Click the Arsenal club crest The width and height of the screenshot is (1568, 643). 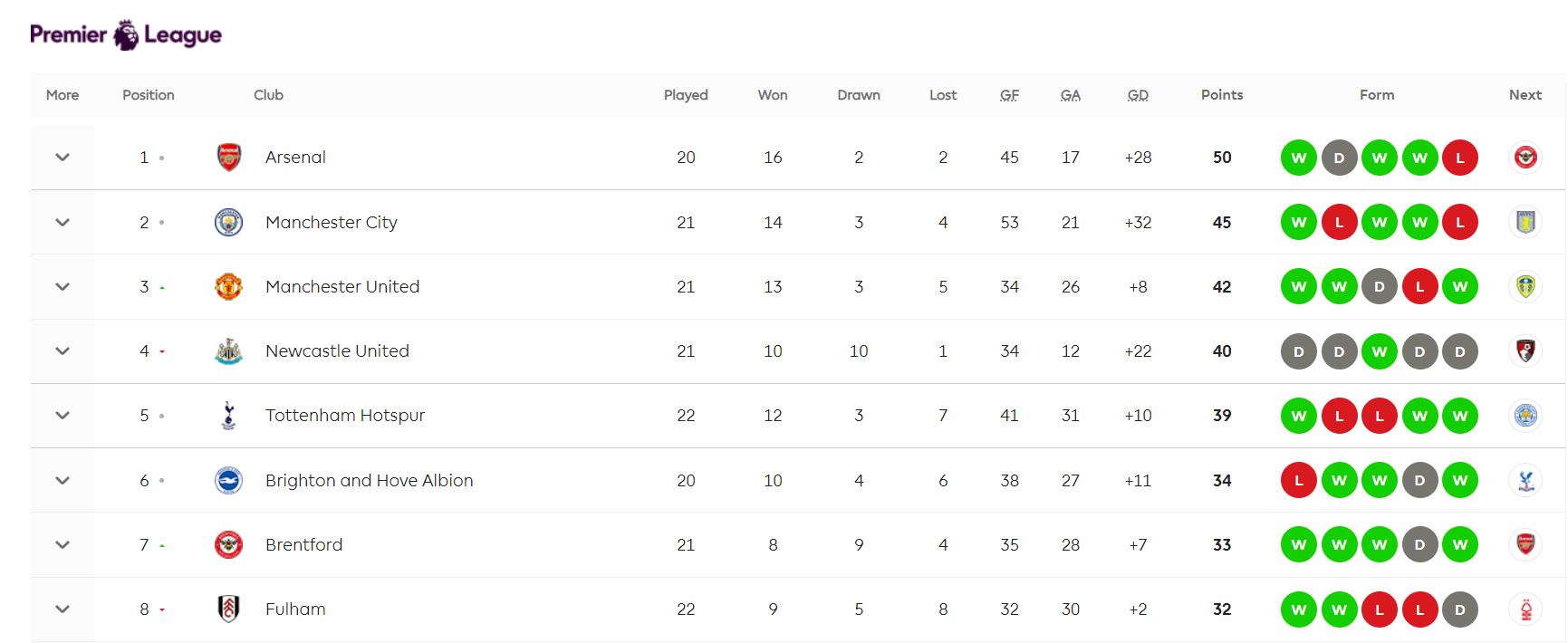pyautogui.click(x=229, y=158)
